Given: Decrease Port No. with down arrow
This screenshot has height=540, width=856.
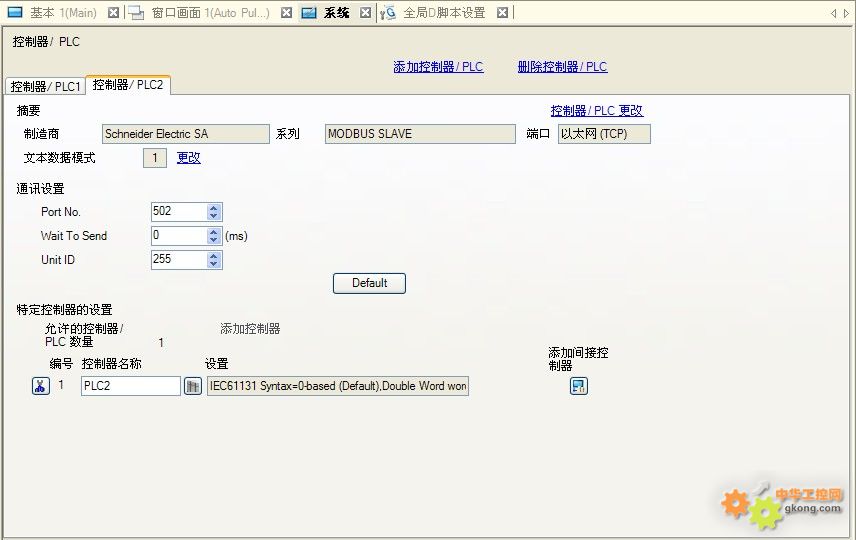Looking at the screenshot, I should [214, 216].
